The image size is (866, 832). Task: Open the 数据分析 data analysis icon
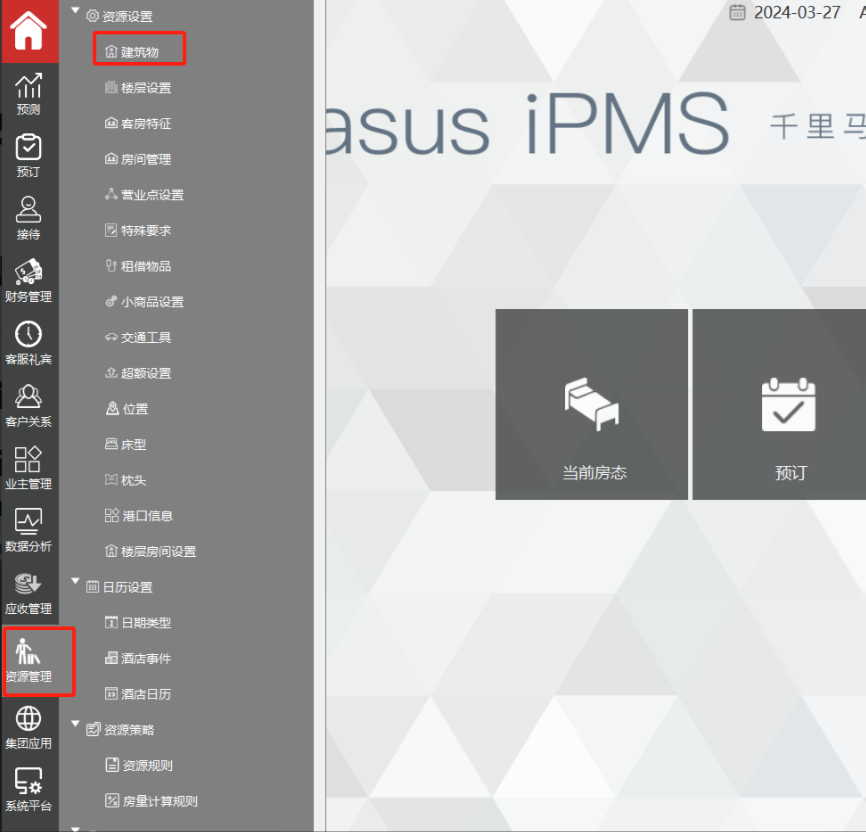29,529
